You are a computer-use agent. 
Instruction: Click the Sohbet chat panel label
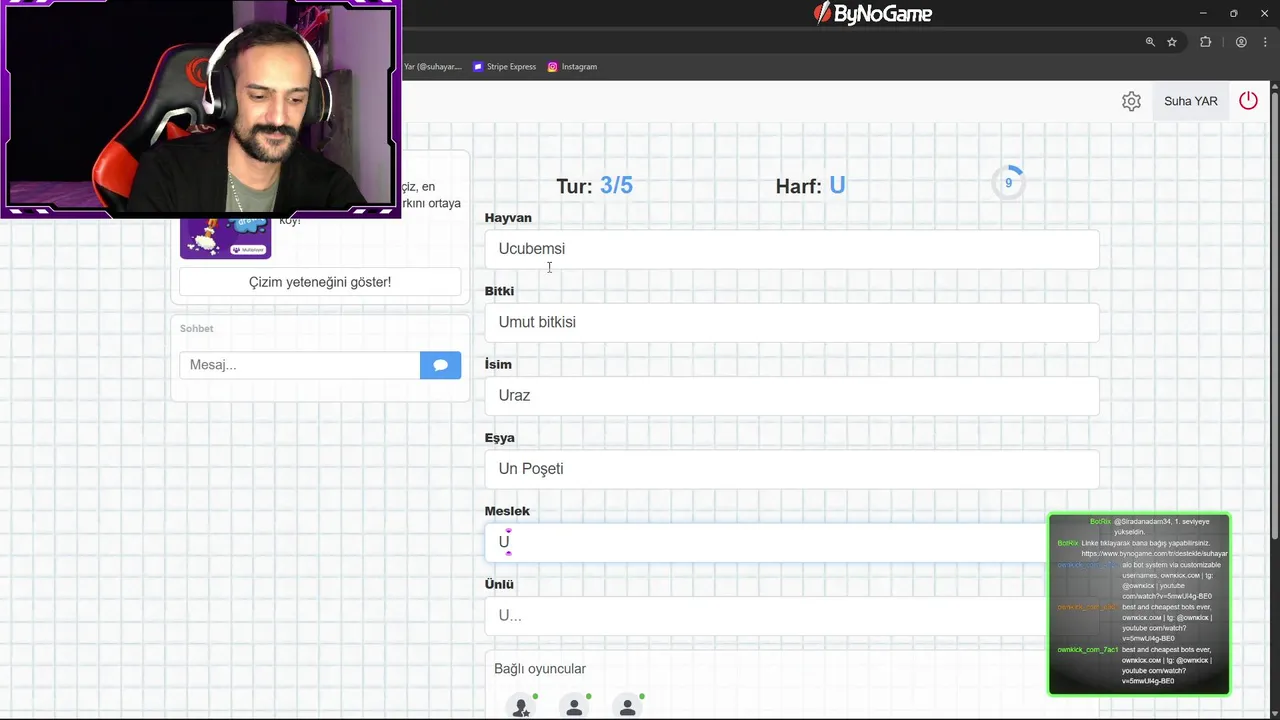point(196,328)
